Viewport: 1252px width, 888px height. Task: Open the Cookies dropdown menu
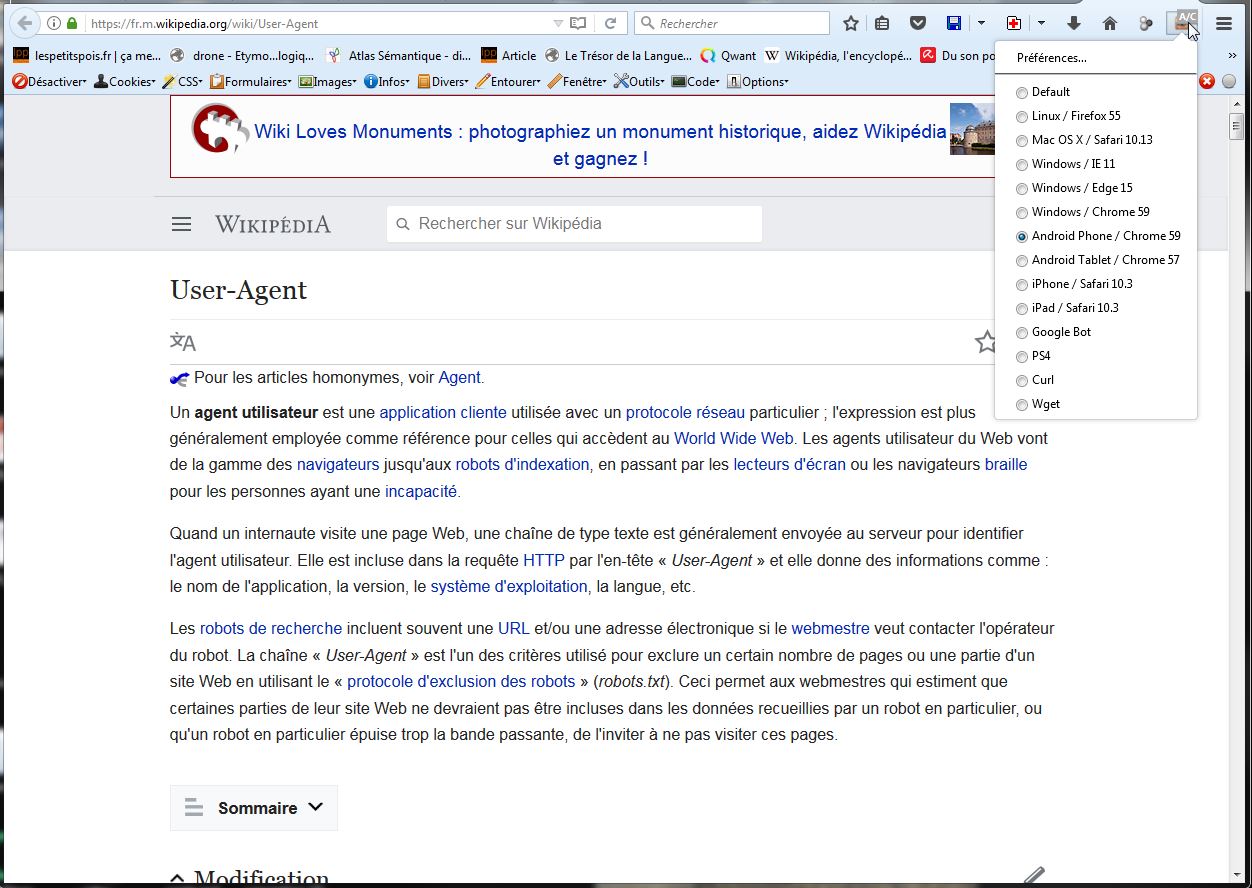click(125, 82)
